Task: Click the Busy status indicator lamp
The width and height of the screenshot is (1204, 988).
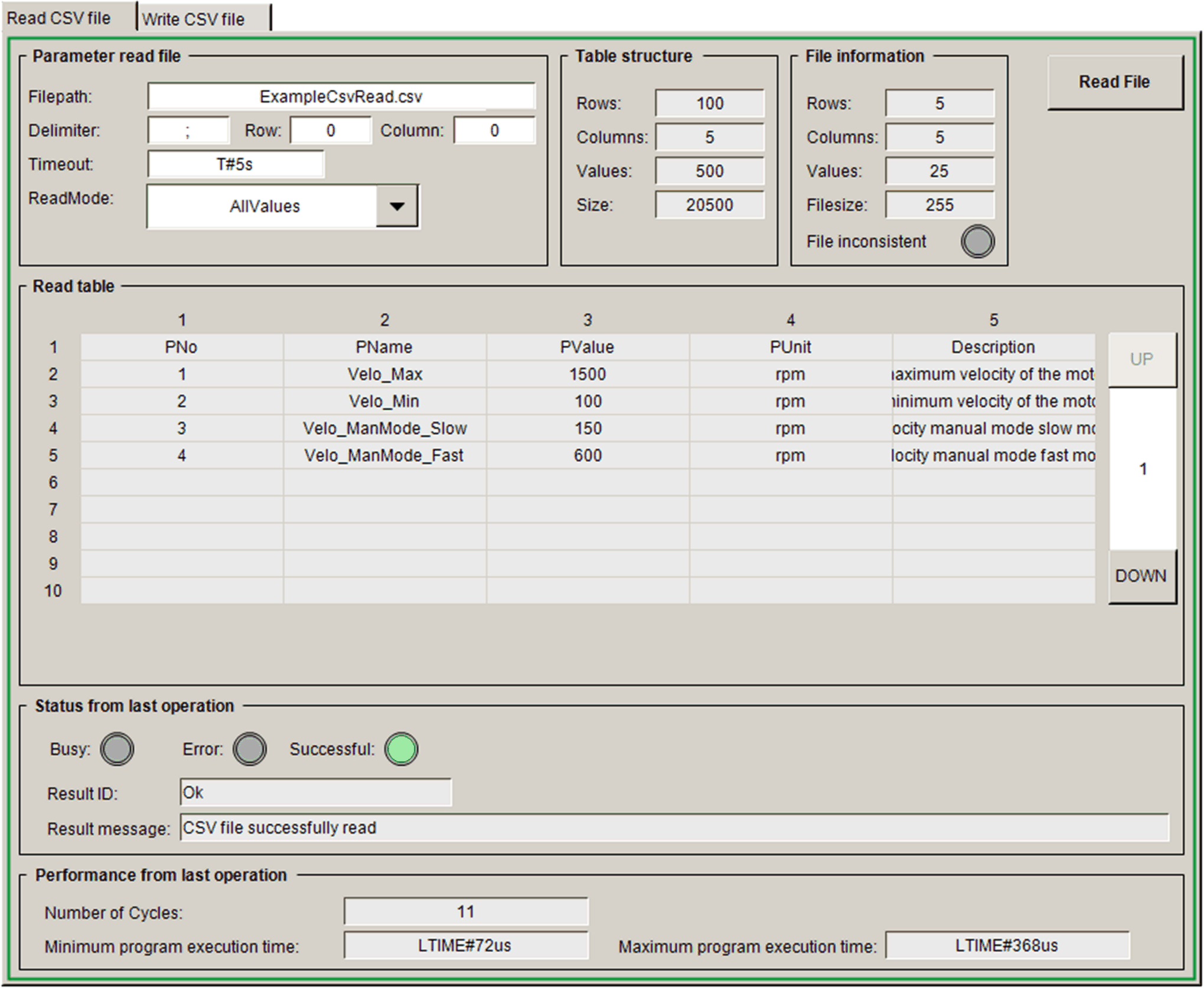Action: [x=117, y=749]
